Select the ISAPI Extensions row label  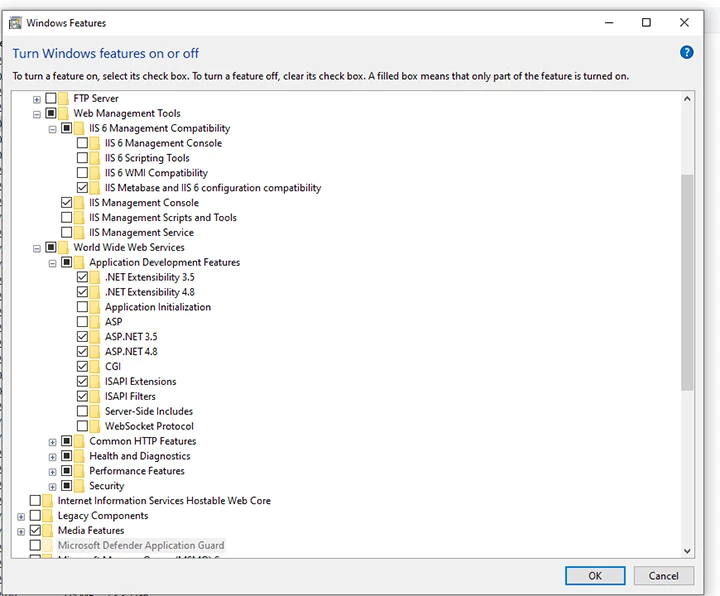[x=141, y=381]
